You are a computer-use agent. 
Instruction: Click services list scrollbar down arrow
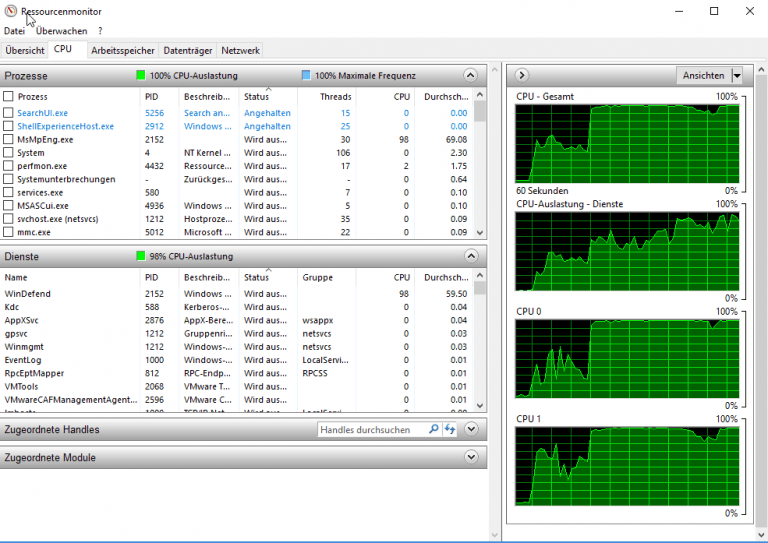click(480, 406)
